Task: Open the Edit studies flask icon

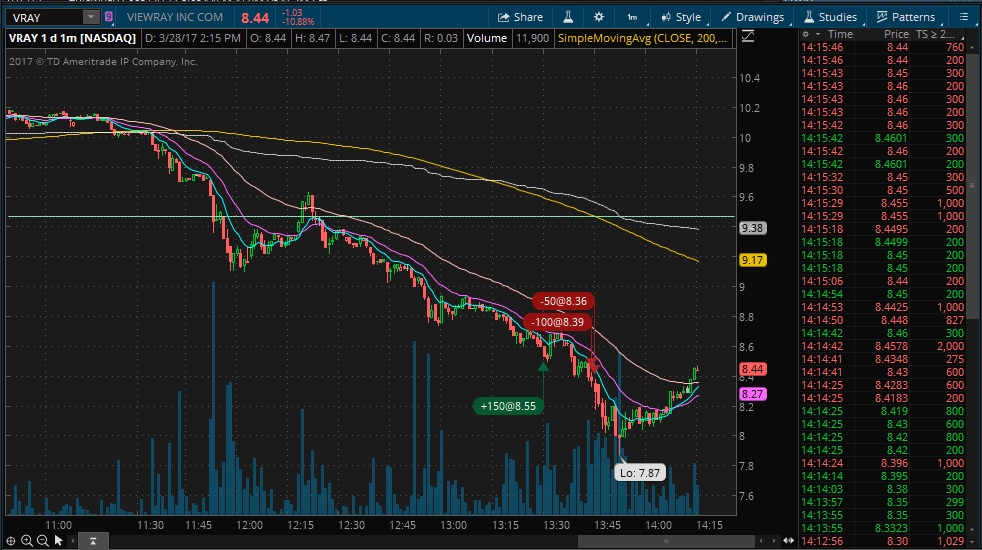Action: tap(568, 17)
